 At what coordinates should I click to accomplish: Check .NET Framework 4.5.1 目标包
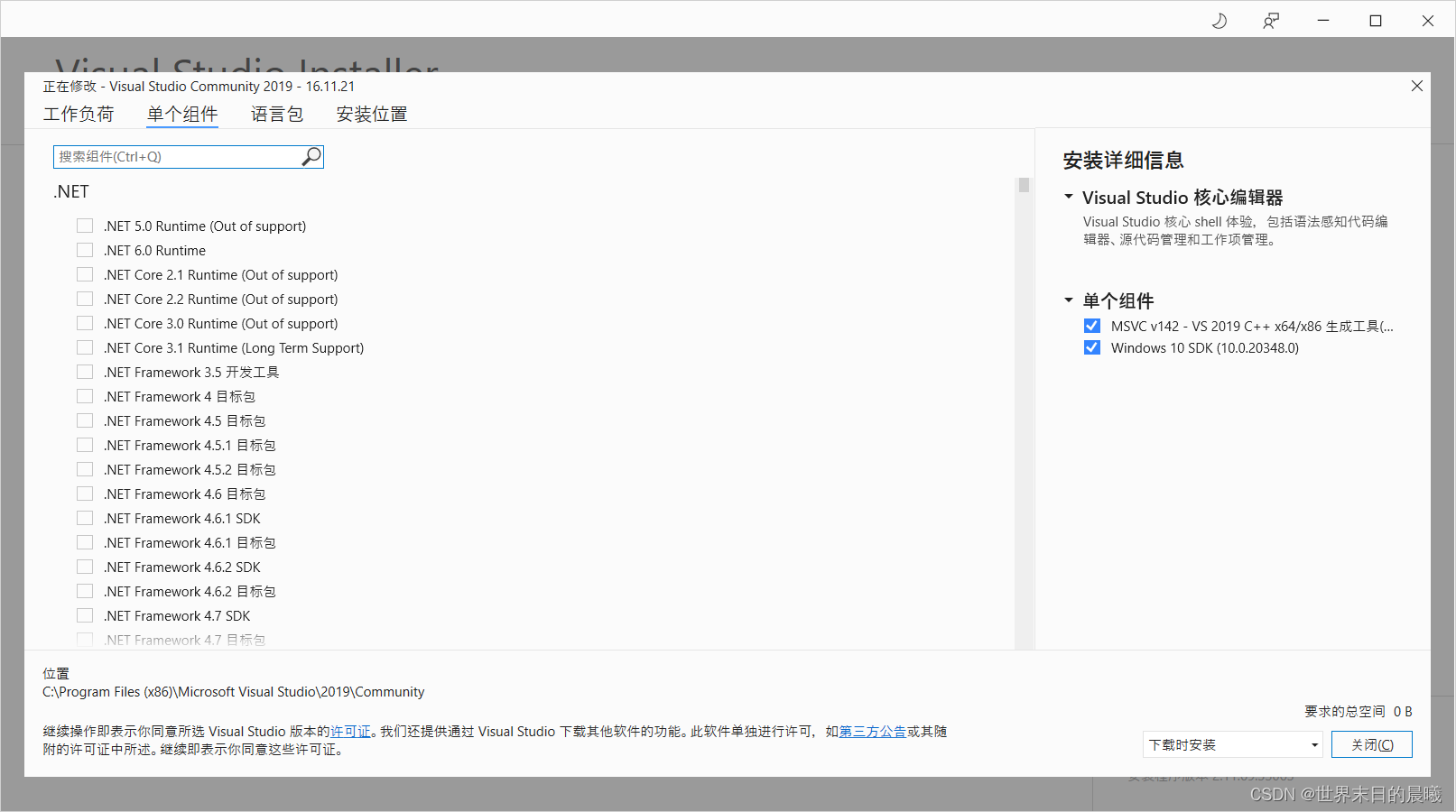pos(85,445)
